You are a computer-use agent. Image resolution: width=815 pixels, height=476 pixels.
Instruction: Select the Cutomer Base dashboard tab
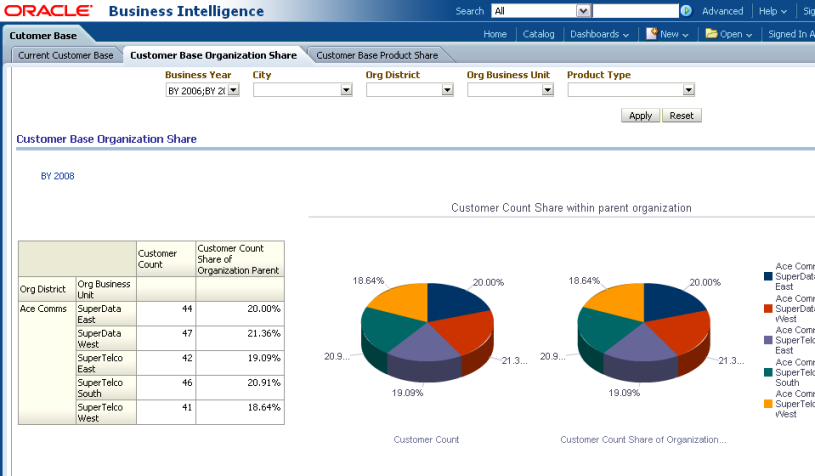43,36
